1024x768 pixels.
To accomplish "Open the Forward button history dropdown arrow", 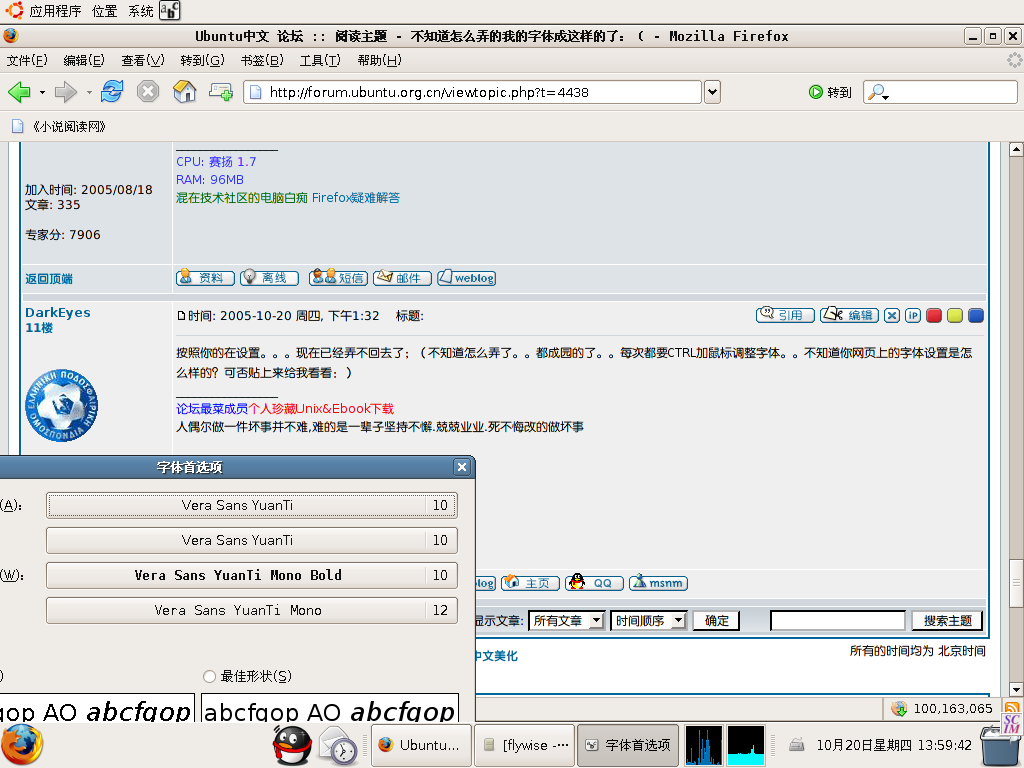I will pyautogui.click(x=89, y=93).
